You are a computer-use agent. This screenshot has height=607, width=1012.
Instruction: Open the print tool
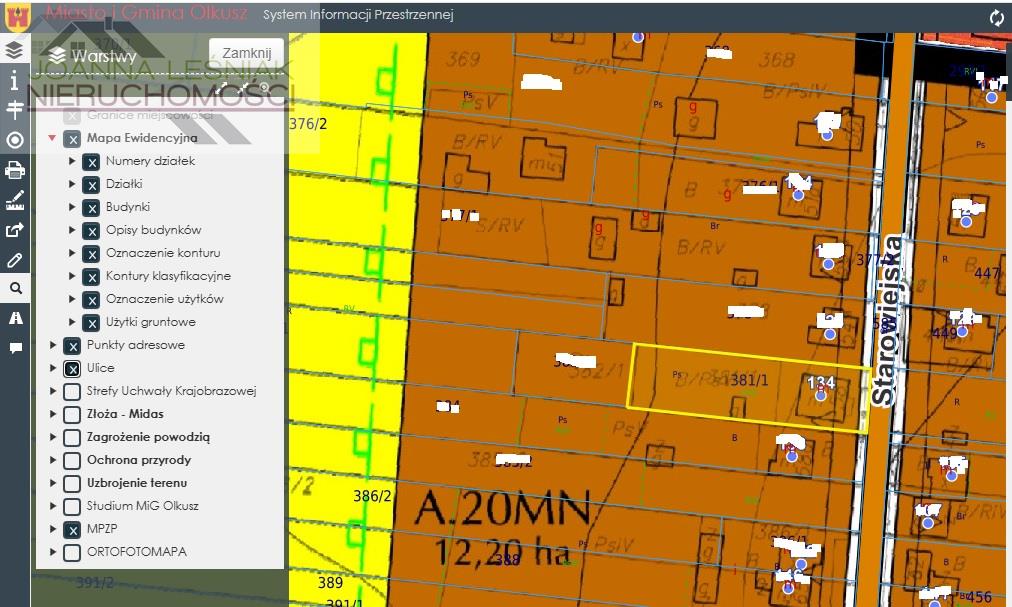pos(14,170)
